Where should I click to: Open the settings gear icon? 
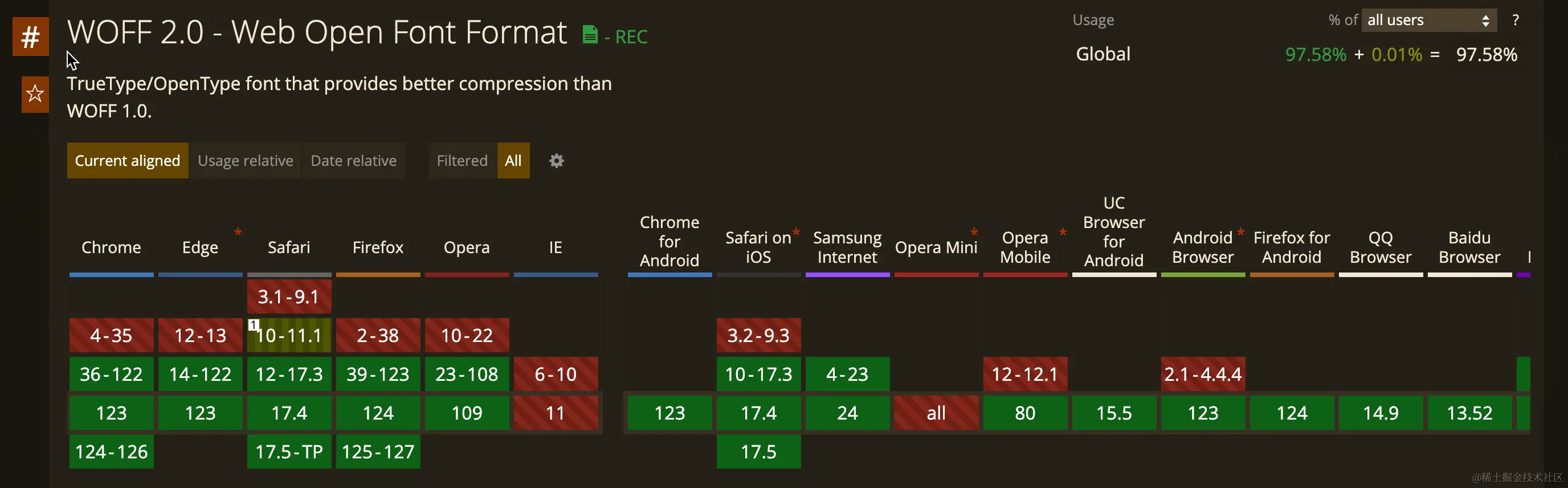(x=556, y=161)
